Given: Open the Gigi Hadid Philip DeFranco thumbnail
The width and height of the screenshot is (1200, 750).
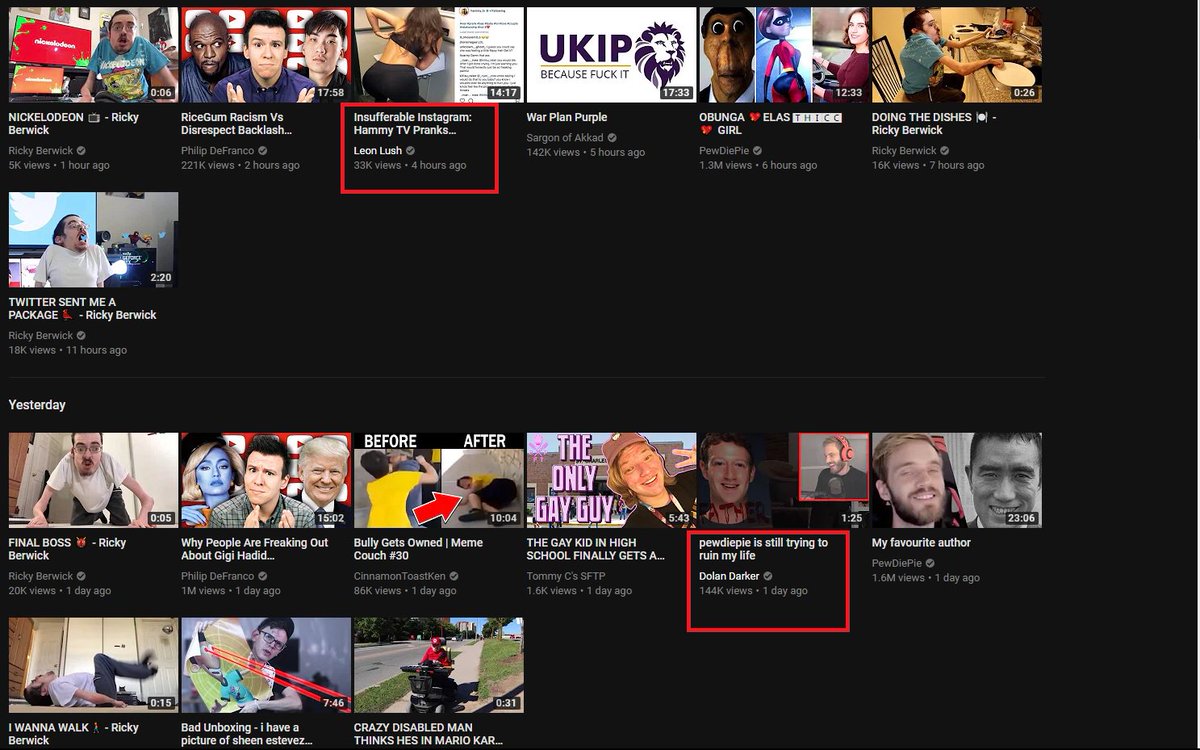Looking at the screenshot, I should (266, 480).
